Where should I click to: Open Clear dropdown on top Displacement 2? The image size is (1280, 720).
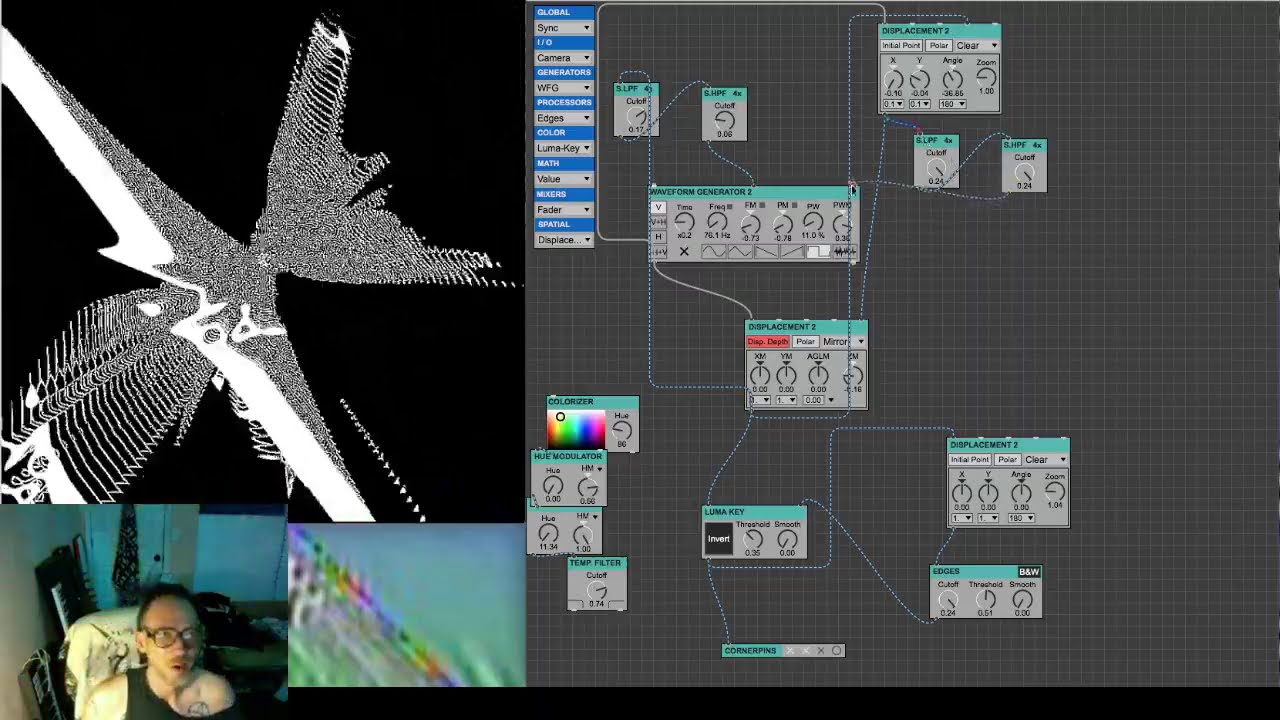click(x=976, y=46)
